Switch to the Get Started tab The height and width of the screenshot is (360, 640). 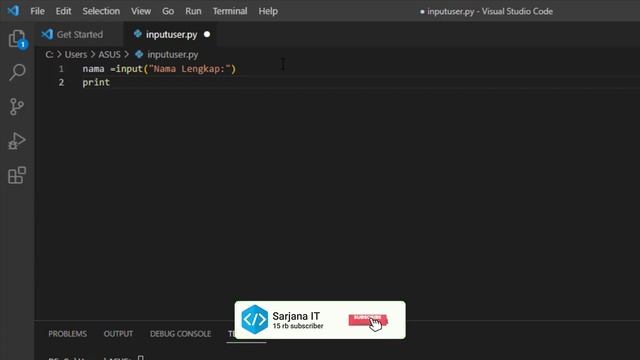tap(79, 34)
